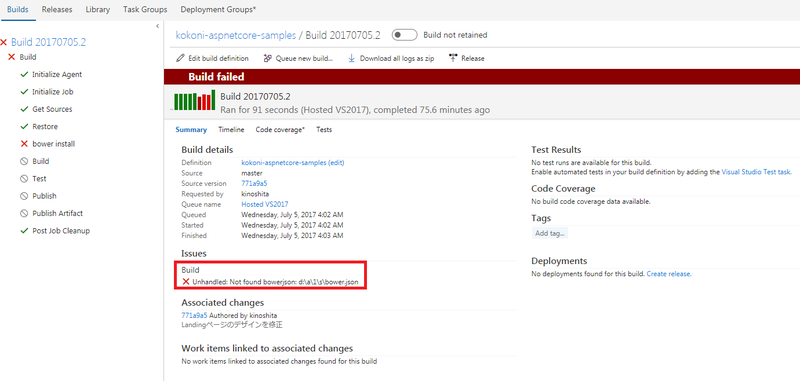Click the red X beside bower install
Image resolution: width=800 pixels, height=381 pixels.
pos(24,144)
